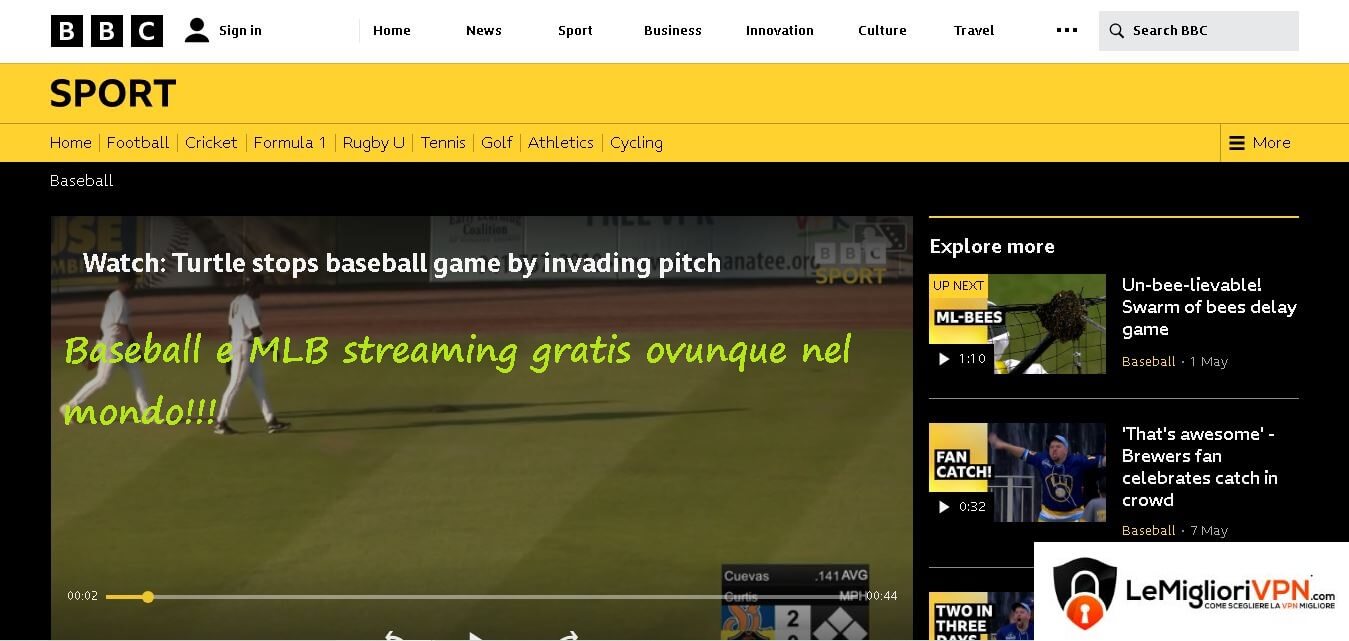The height and width of the screenshot is (641, 1349).
Task: Open News in the top navigation
Action: pyautogui.click(x=484, y=31)
